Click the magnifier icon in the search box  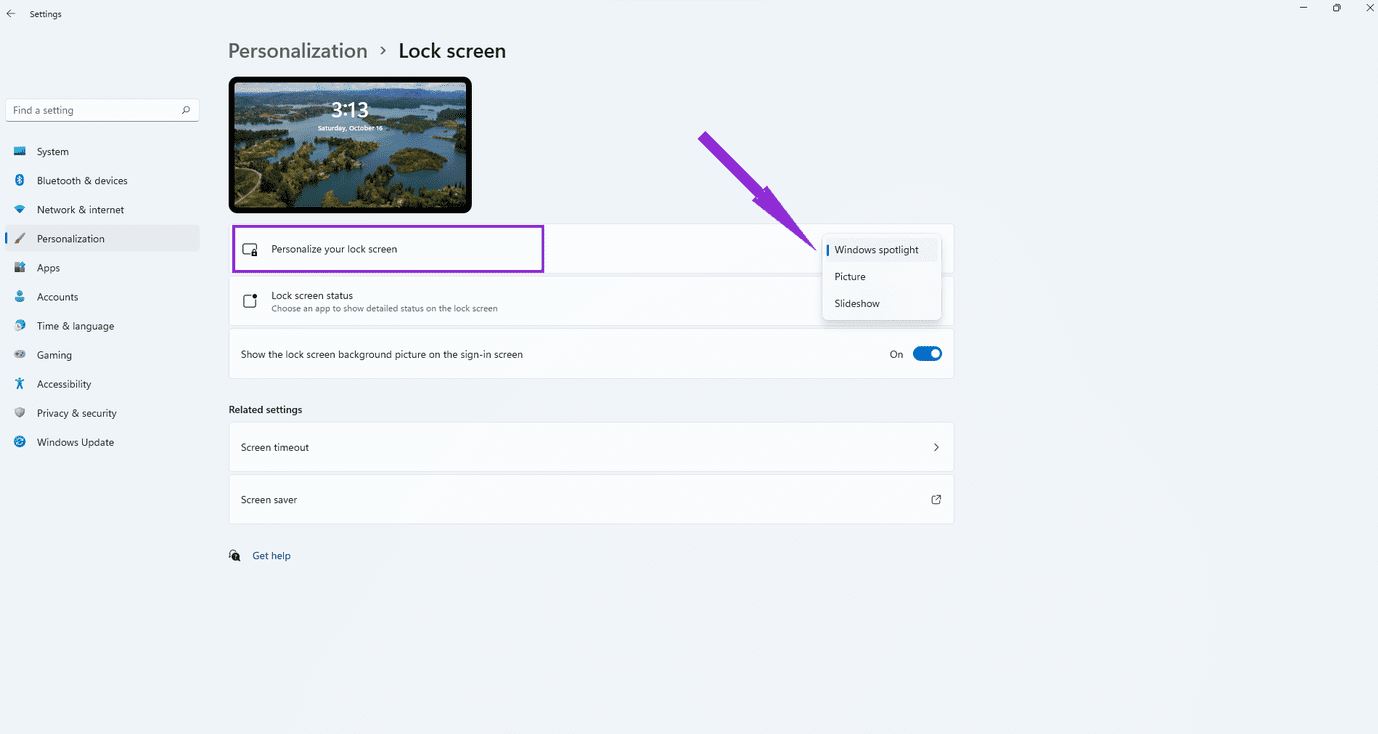point(186,110)
